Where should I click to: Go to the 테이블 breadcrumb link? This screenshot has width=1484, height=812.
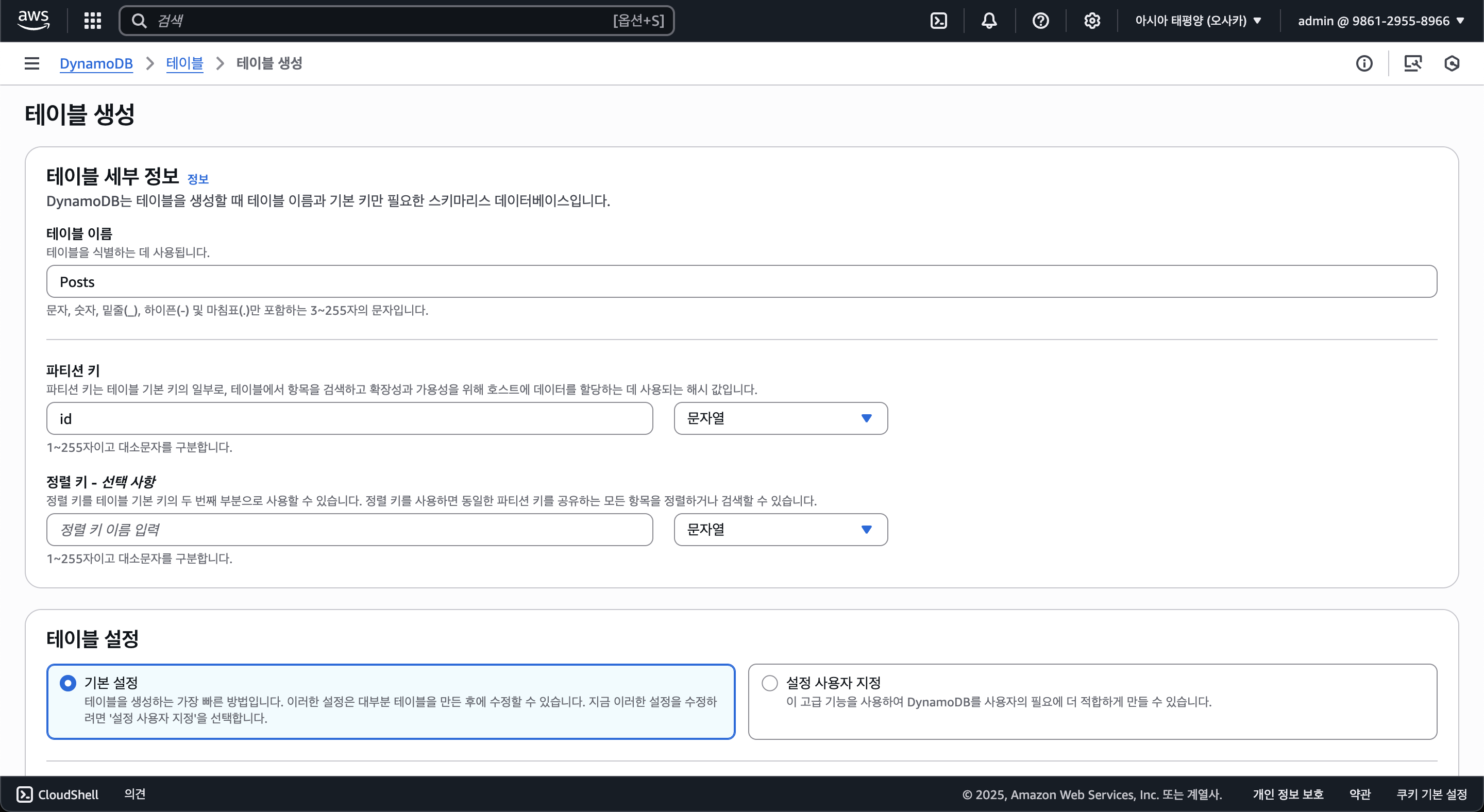pyautogui.click(x=184, y=63)
